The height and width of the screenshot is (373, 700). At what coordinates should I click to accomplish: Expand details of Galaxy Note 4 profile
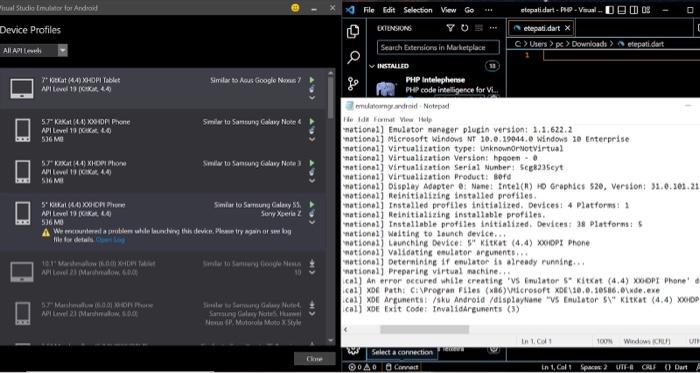312,139
